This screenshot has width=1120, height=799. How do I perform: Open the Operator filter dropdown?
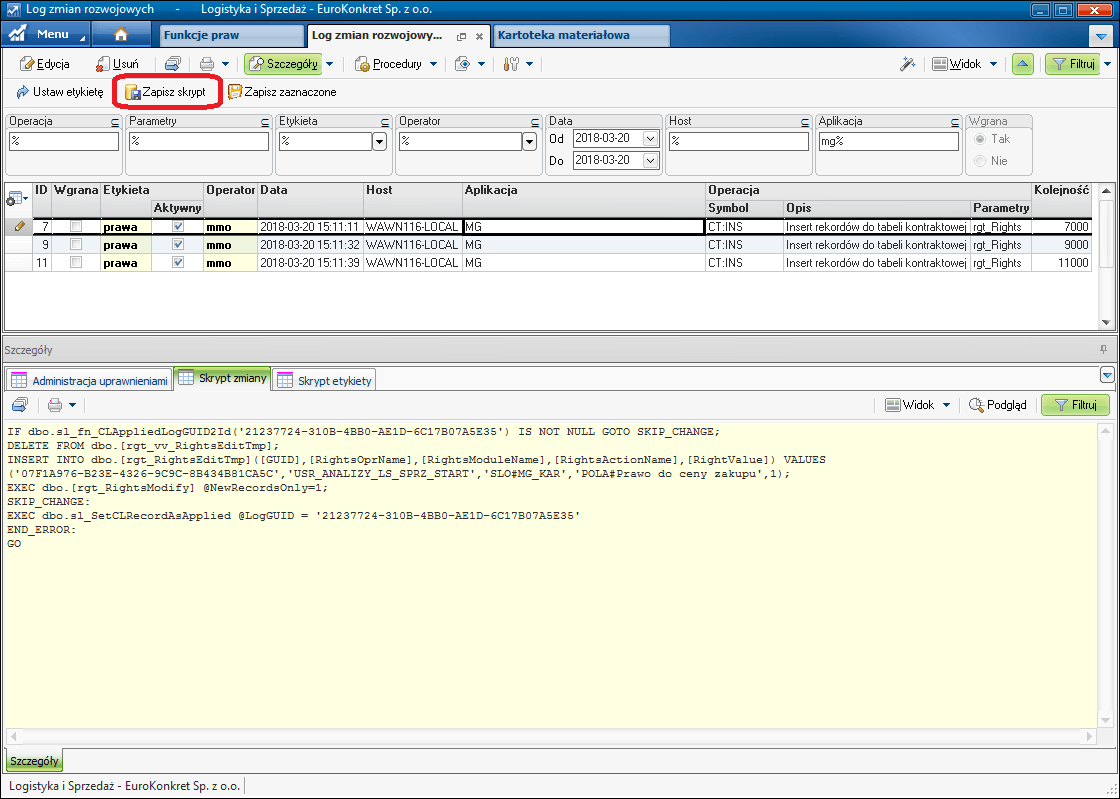tap(529, 141)
